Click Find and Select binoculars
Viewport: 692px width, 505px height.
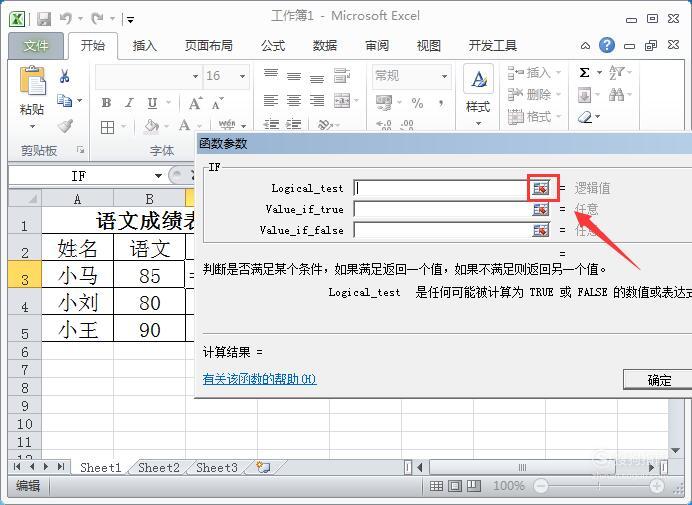(617, 94)
